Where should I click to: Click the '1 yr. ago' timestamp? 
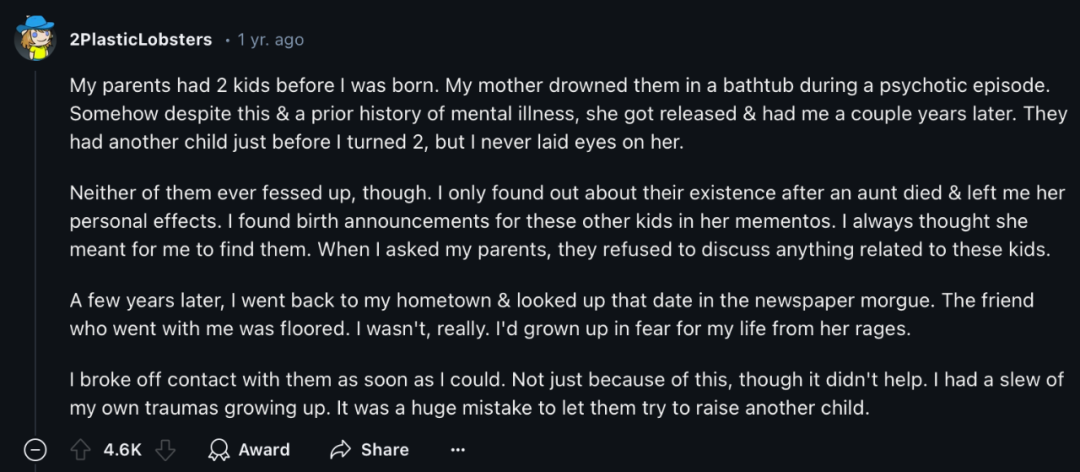pos(271,40)
